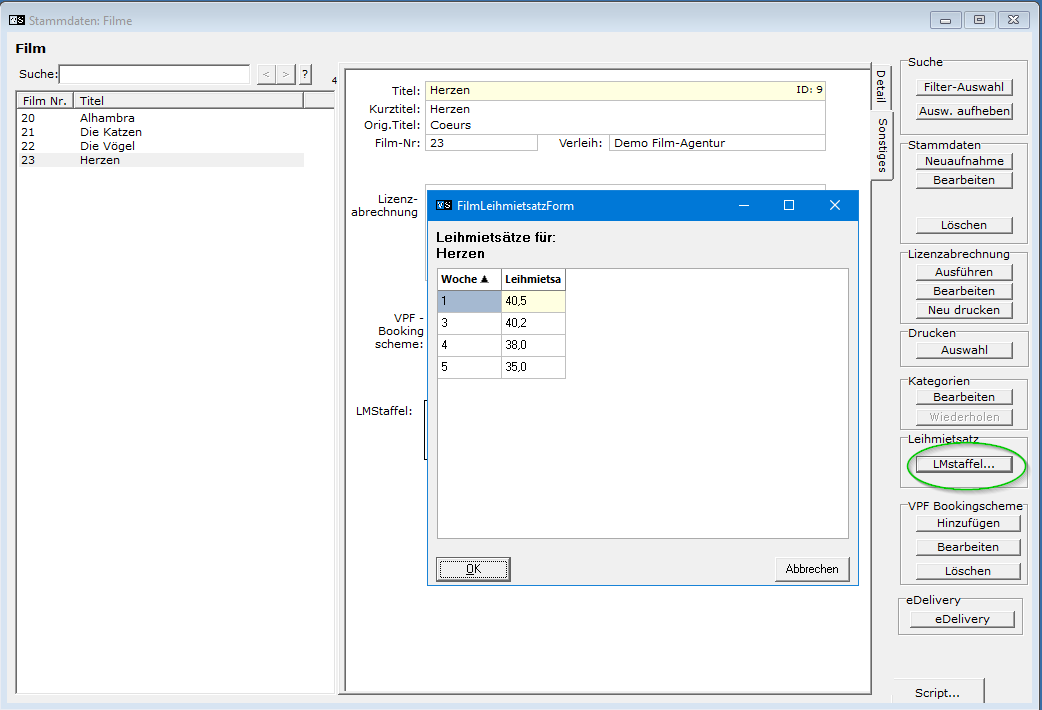Open the LMstaffel... button
This screenshot has height=710, width=1042.
tap(964, 465)
